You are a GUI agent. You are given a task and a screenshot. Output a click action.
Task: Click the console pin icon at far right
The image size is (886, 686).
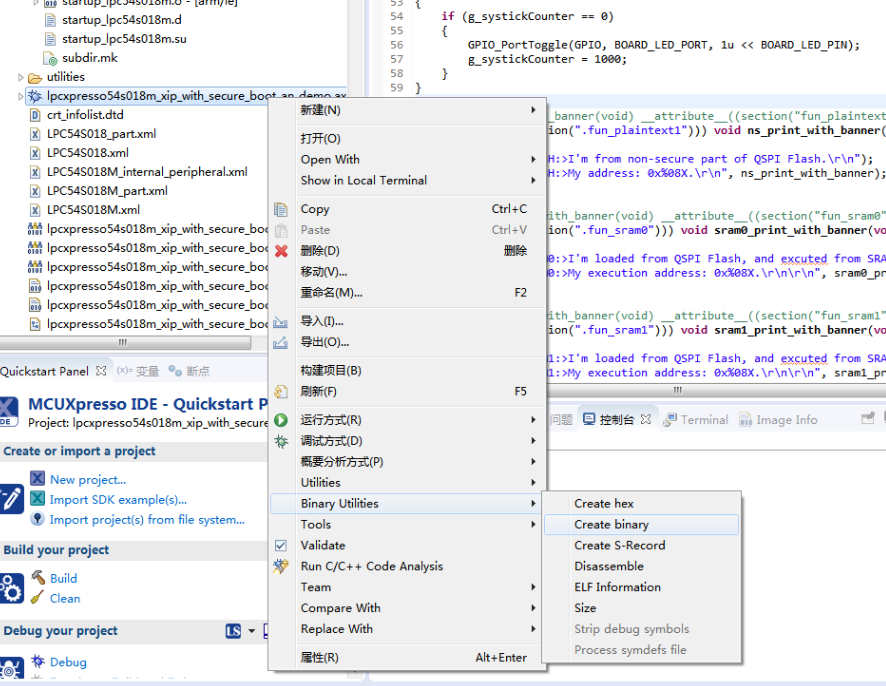click(x=867, y=418)
